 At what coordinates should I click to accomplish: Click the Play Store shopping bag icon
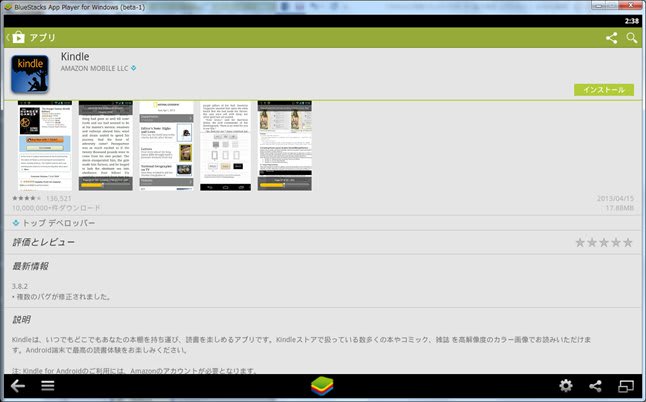pos(19,38)
